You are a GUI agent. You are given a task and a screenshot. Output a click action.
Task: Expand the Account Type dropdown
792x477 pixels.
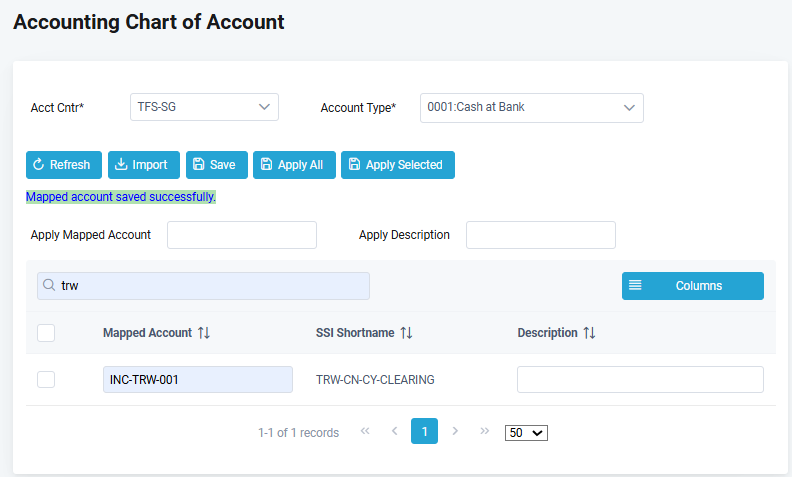click(x=531, y=107)
